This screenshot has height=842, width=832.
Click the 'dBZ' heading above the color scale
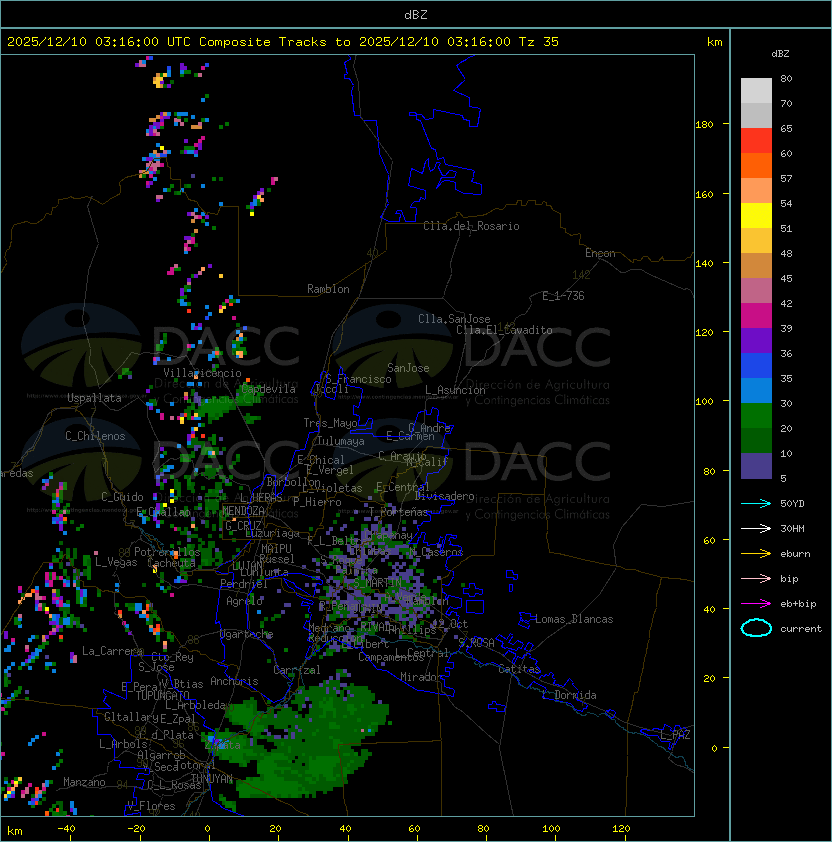point(780,54)
